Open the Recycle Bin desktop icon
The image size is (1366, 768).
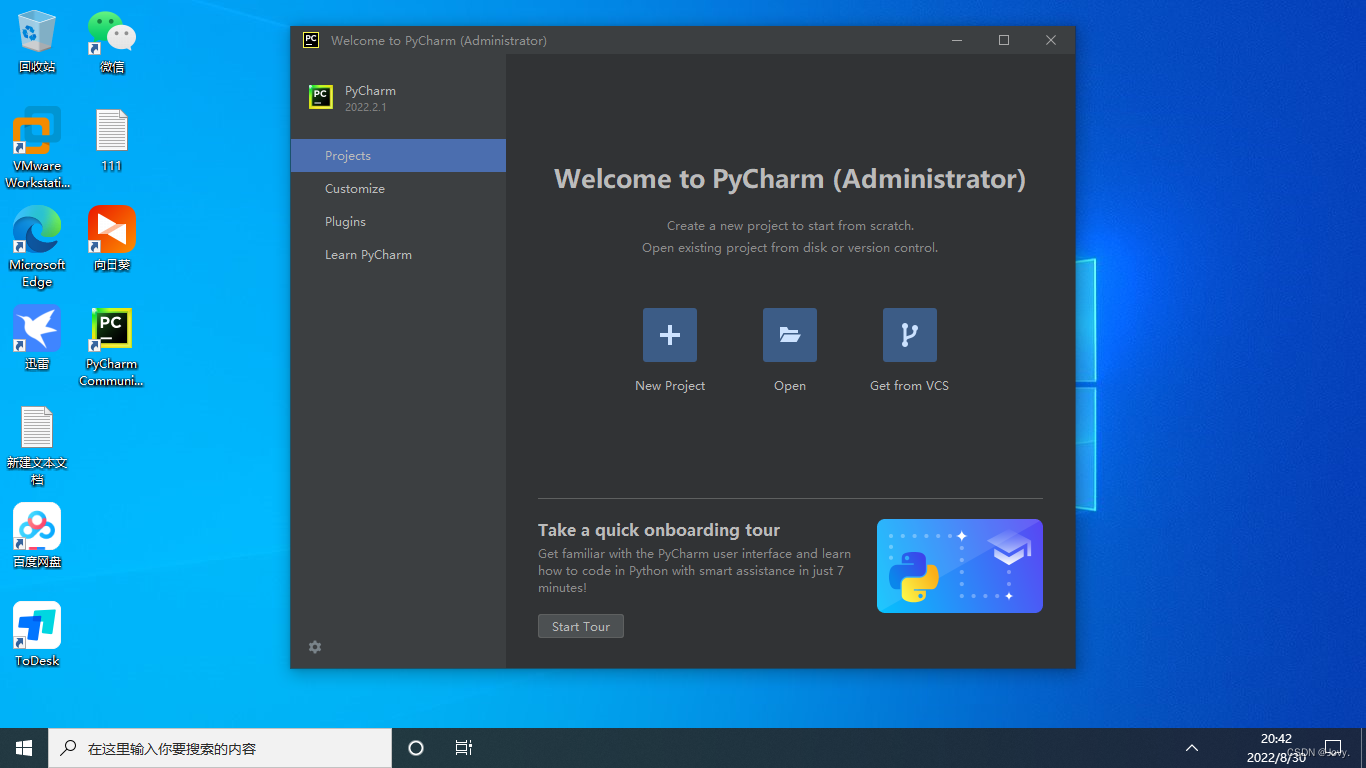click(x=37, y=42)
